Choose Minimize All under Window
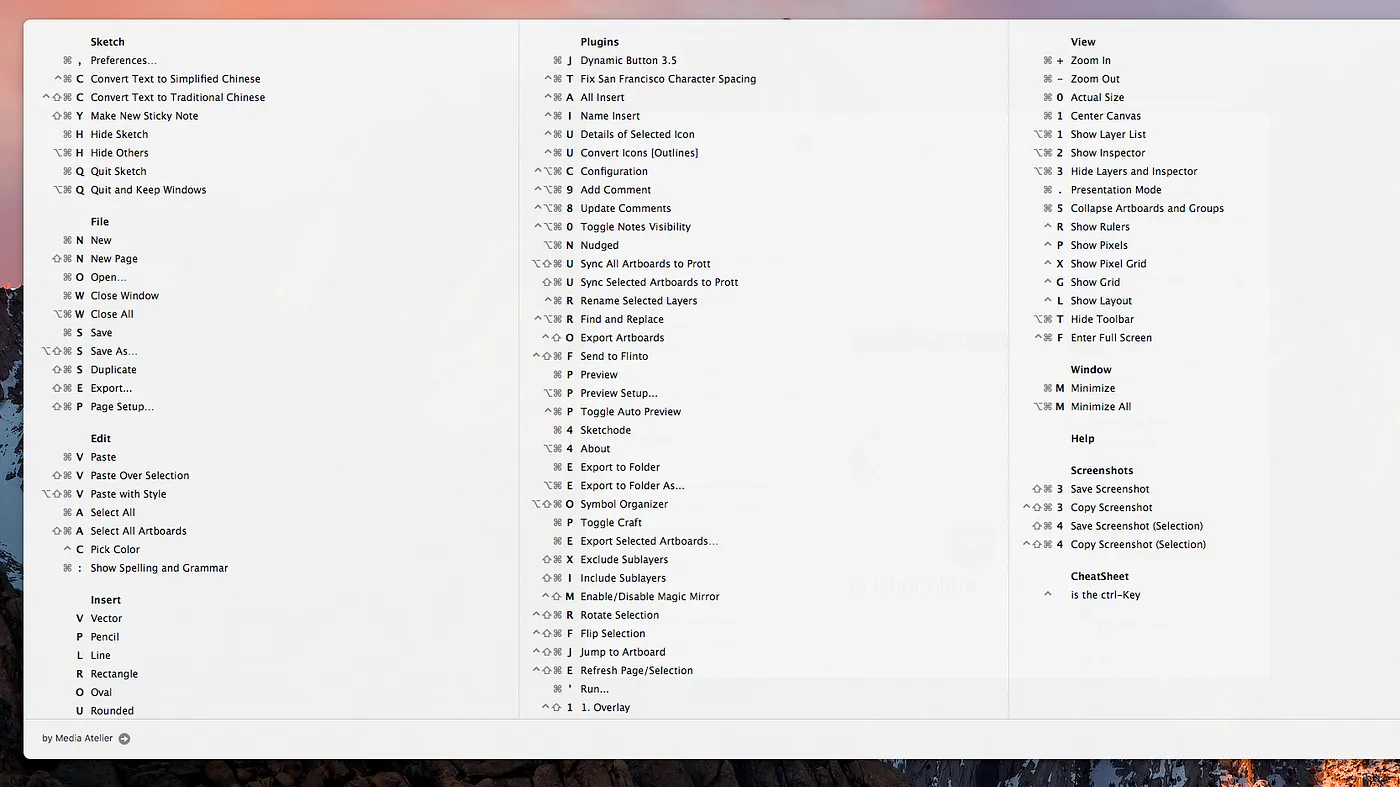This screenshot has height=787, width=1400. tap(1101, 407)
